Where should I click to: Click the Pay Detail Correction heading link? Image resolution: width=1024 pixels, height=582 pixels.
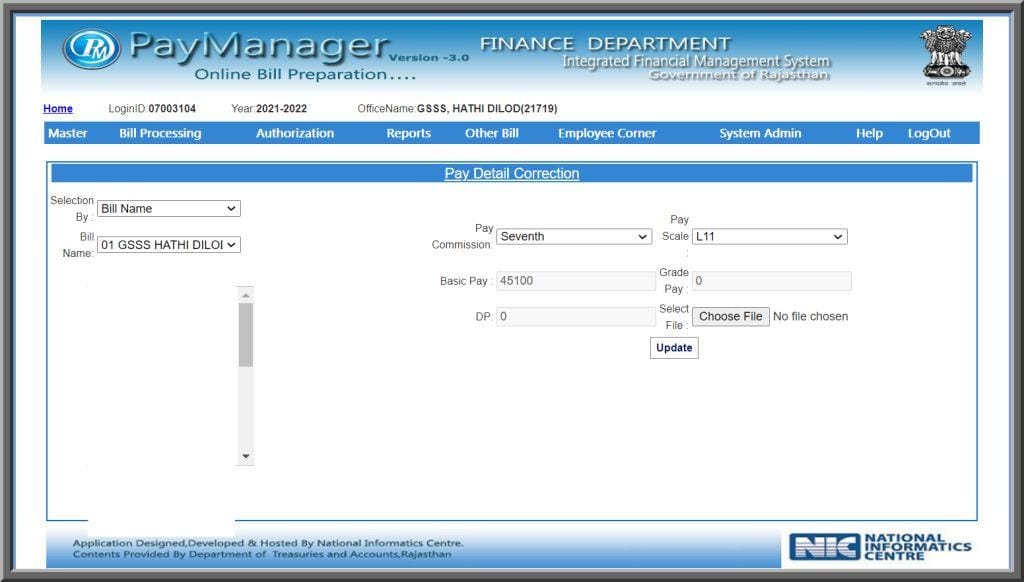pos(511,174)
